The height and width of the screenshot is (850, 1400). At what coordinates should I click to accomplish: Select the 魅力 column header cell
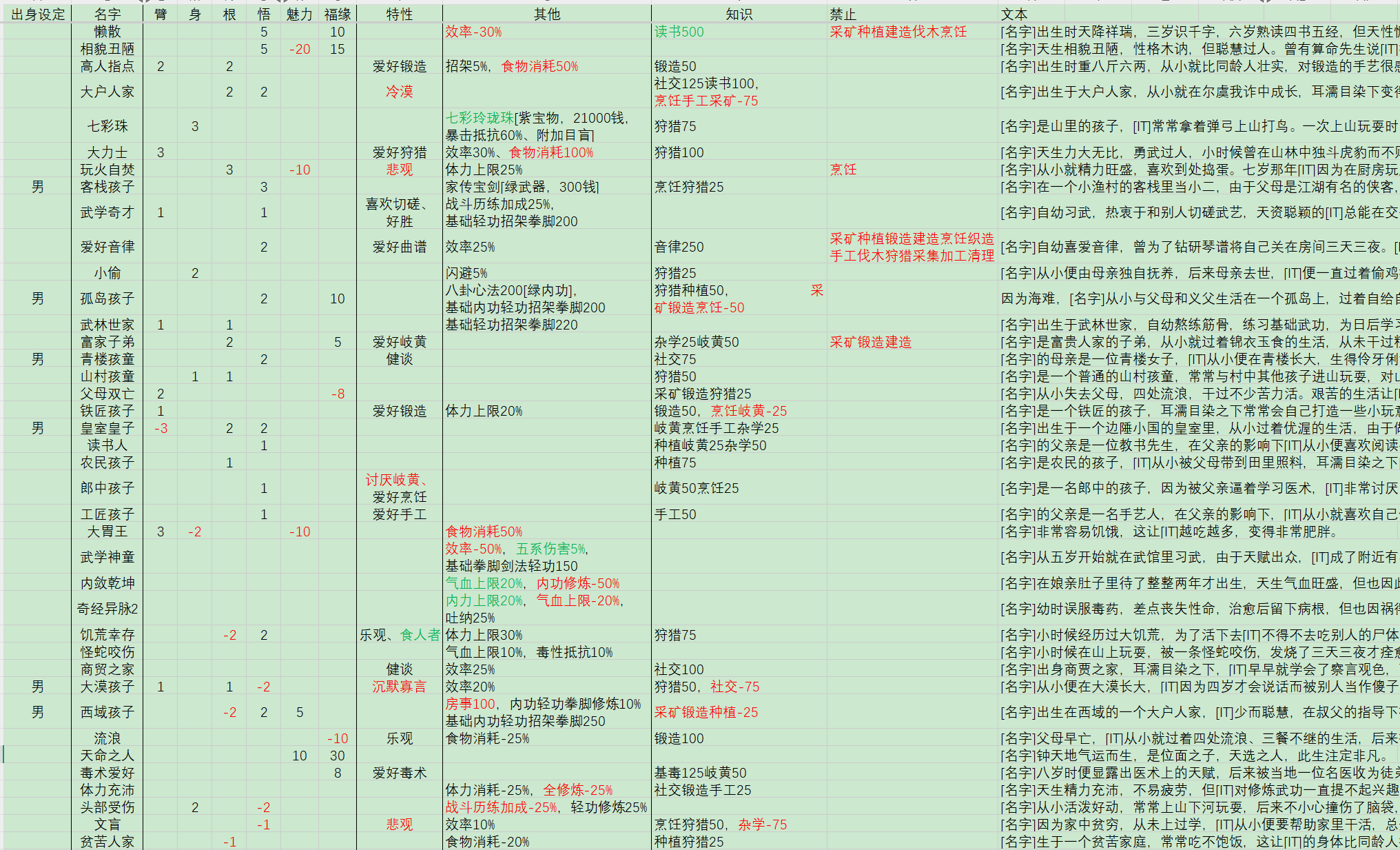coord(299,14)
